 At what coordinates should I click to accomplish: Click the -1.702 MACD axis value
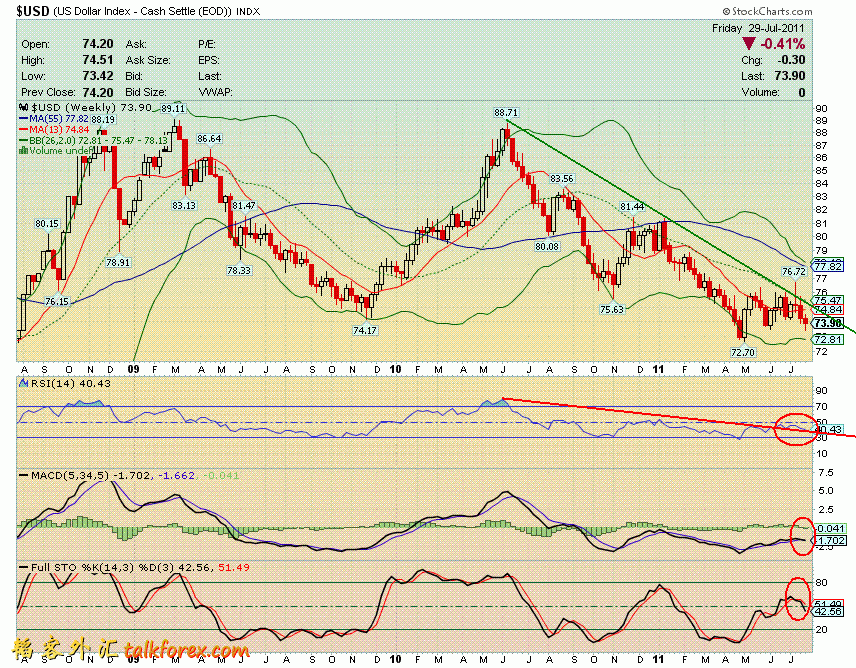pos(829,541)
